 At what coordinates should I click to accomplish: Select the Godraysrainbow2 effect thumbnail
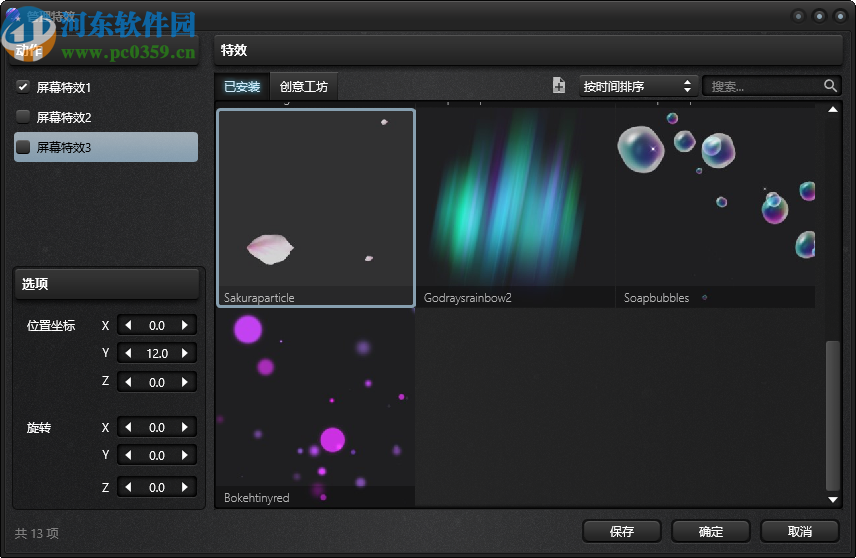click(516, 207)
